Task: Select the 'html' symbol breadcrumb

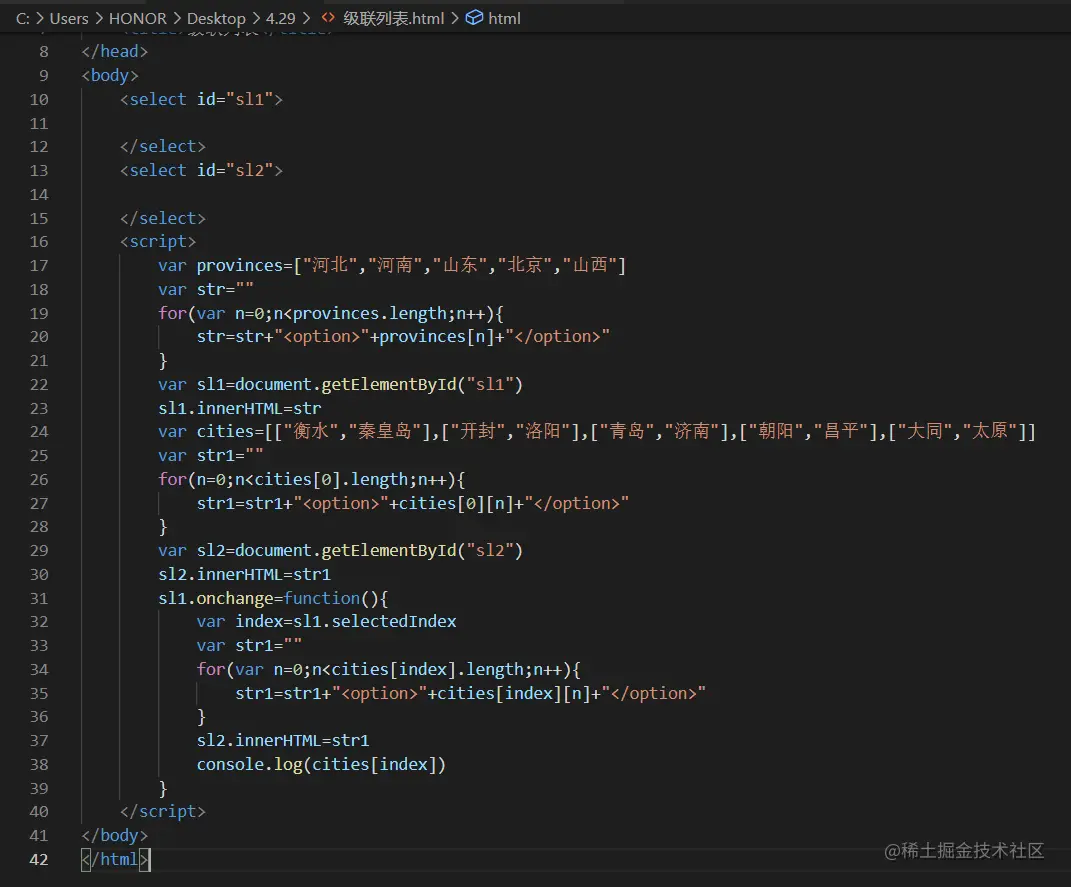Action: pos(504,18)
